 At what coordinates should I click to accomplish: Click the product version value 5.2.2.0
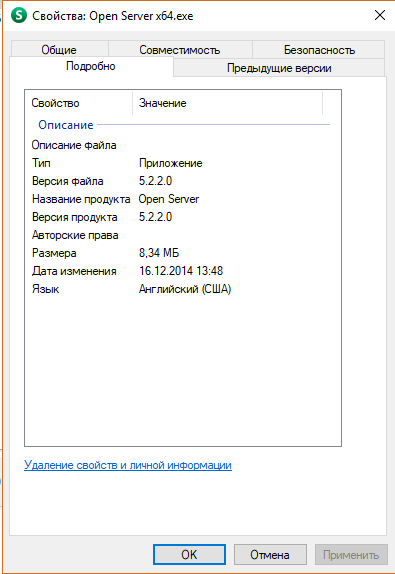tap(155, 217)
